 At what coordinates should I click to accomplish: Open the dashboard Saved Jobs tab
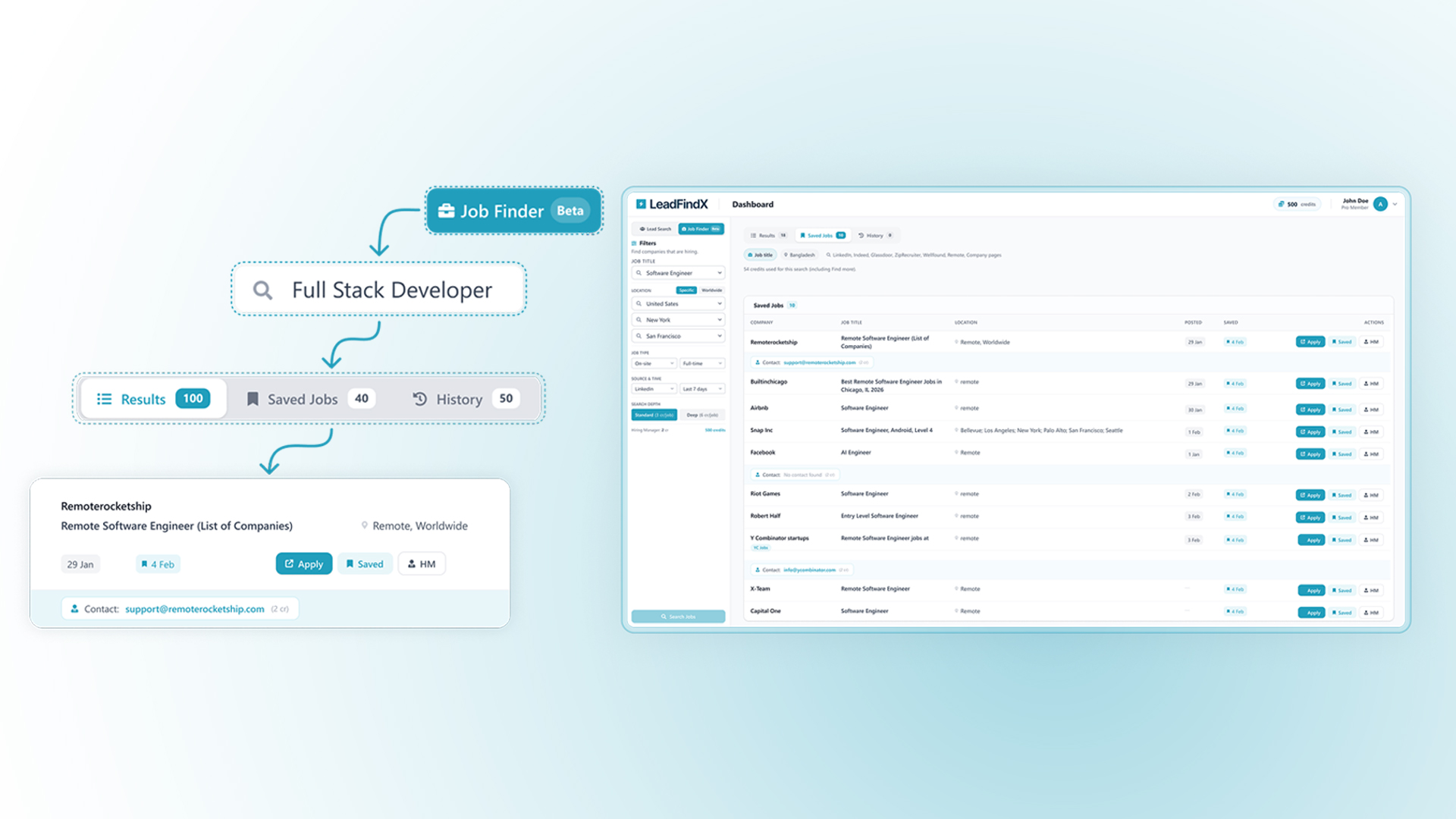coord(823,236)
